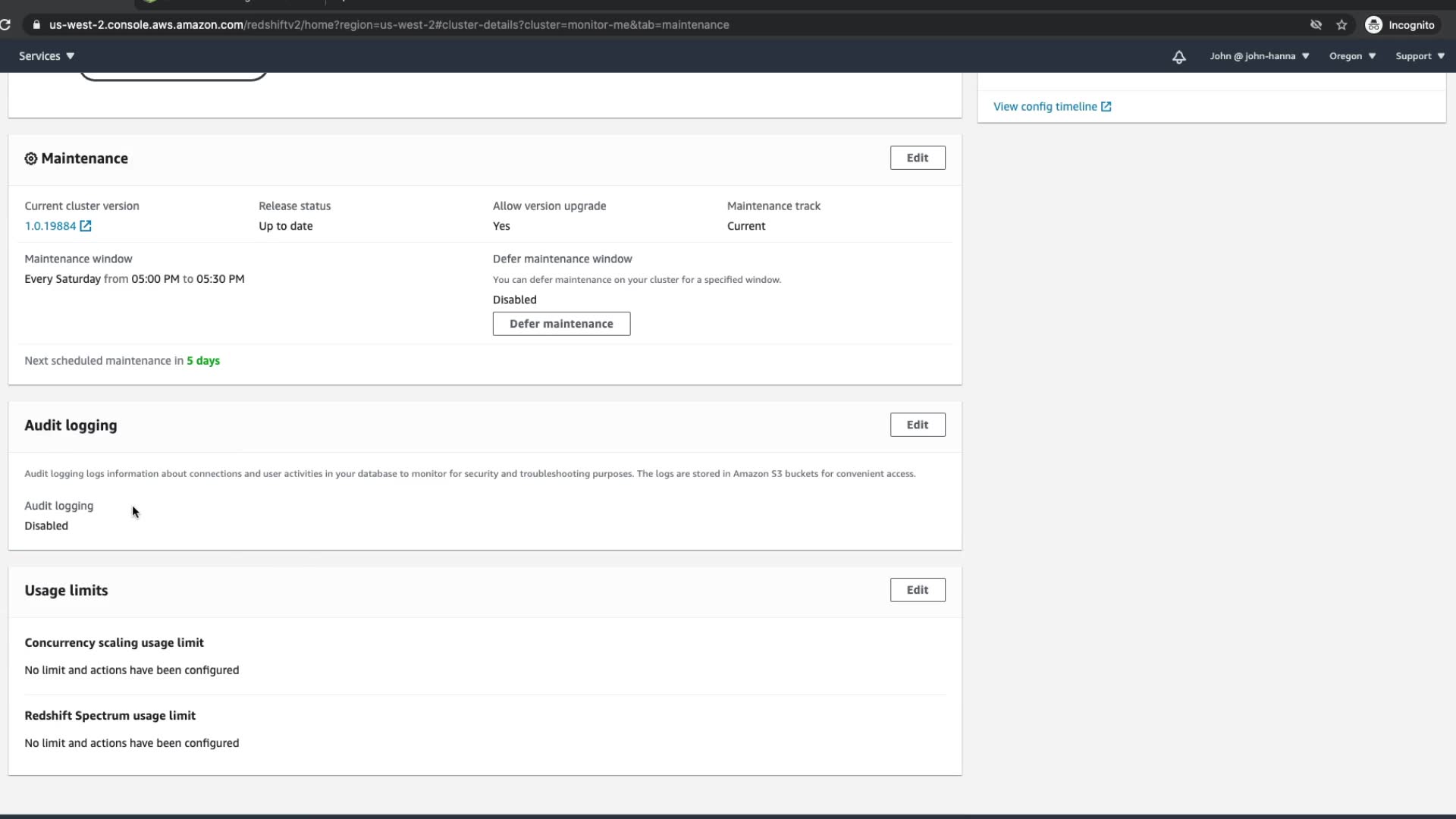Image resolution: width=1456 pixels, height=819 pixels.
Task: Click the browser reload icon
Action: pos(5,25)
